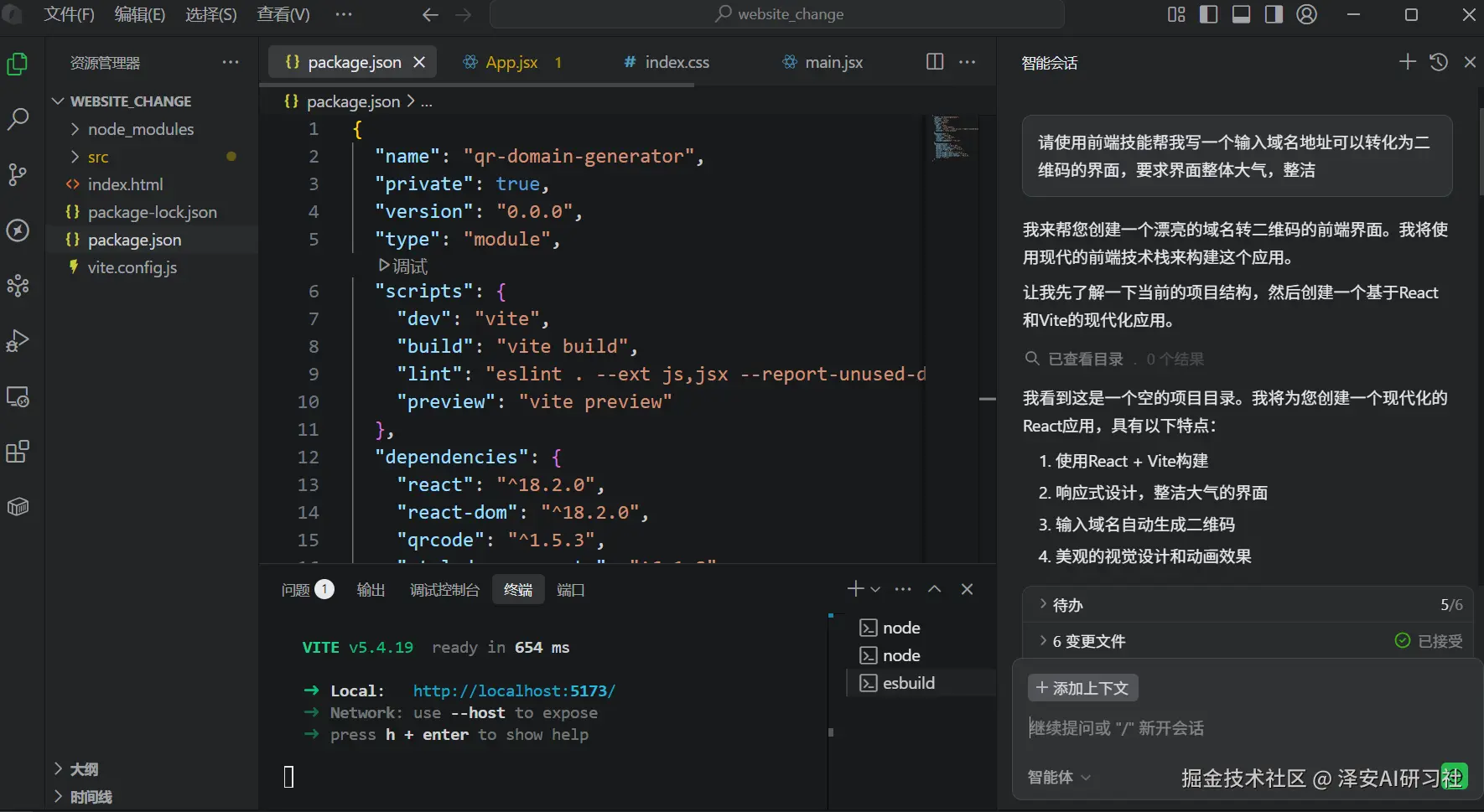Open chat history in 智能会话 panel

[x=1439, y=62]
